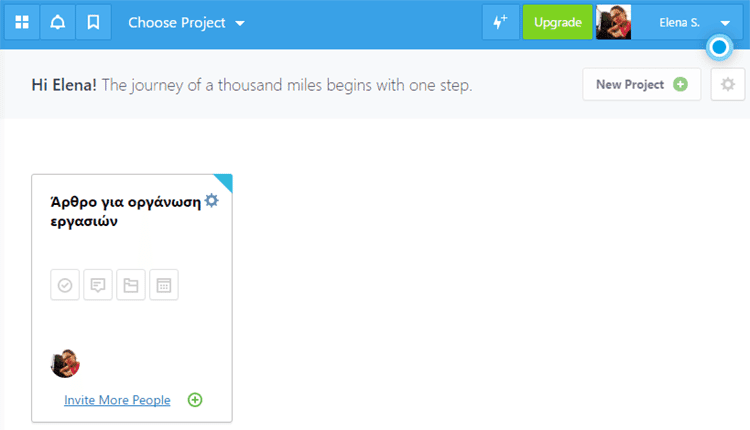
Task: Open the project's files folder icon
Action: (x=131, y=285)
